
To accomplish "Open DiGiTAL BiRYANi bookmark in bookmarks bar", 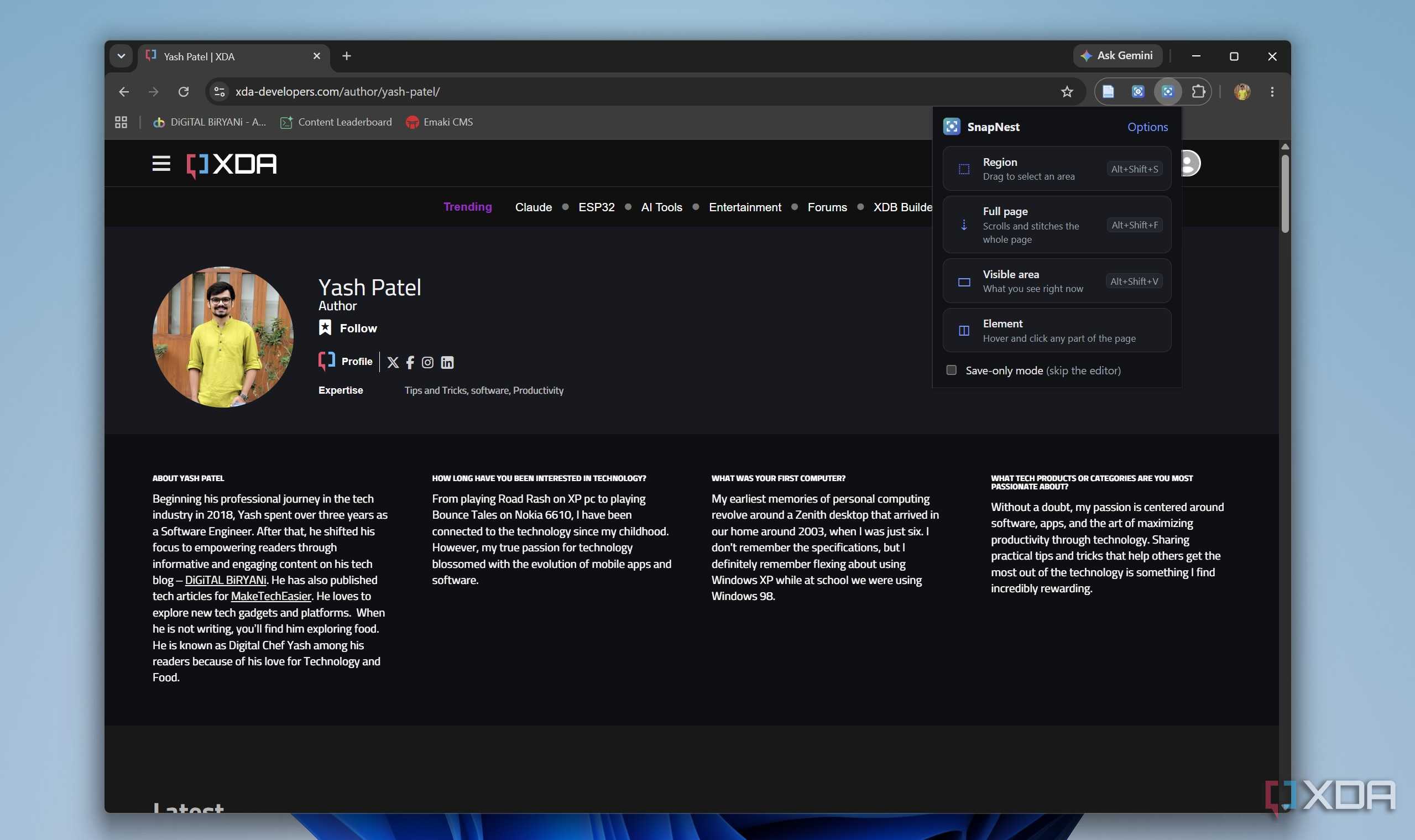I will pyautogui.click(x=210, y=122).
